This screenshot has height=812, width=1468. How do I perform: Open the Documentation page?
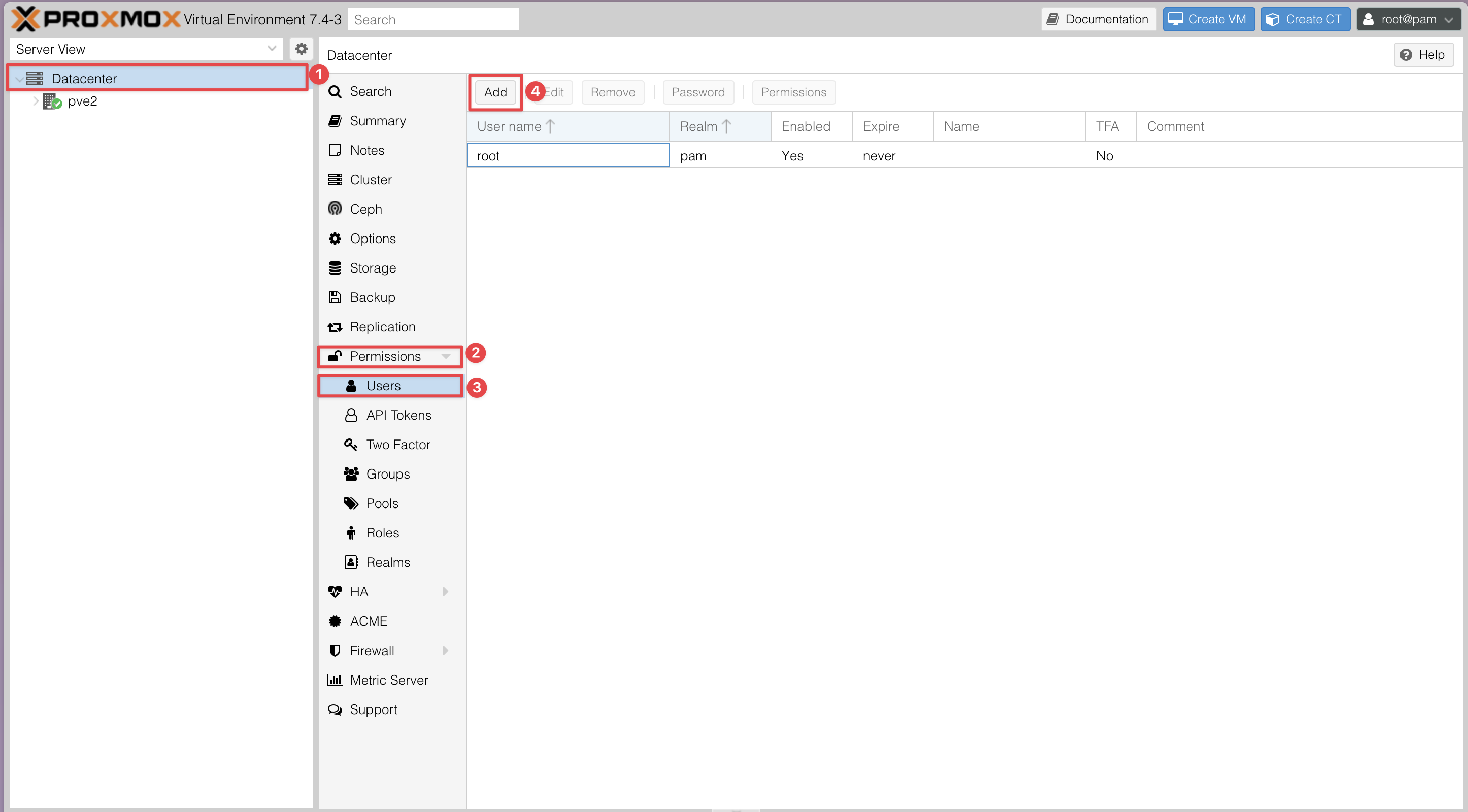pyautogui.click(x=1097, y=19)
